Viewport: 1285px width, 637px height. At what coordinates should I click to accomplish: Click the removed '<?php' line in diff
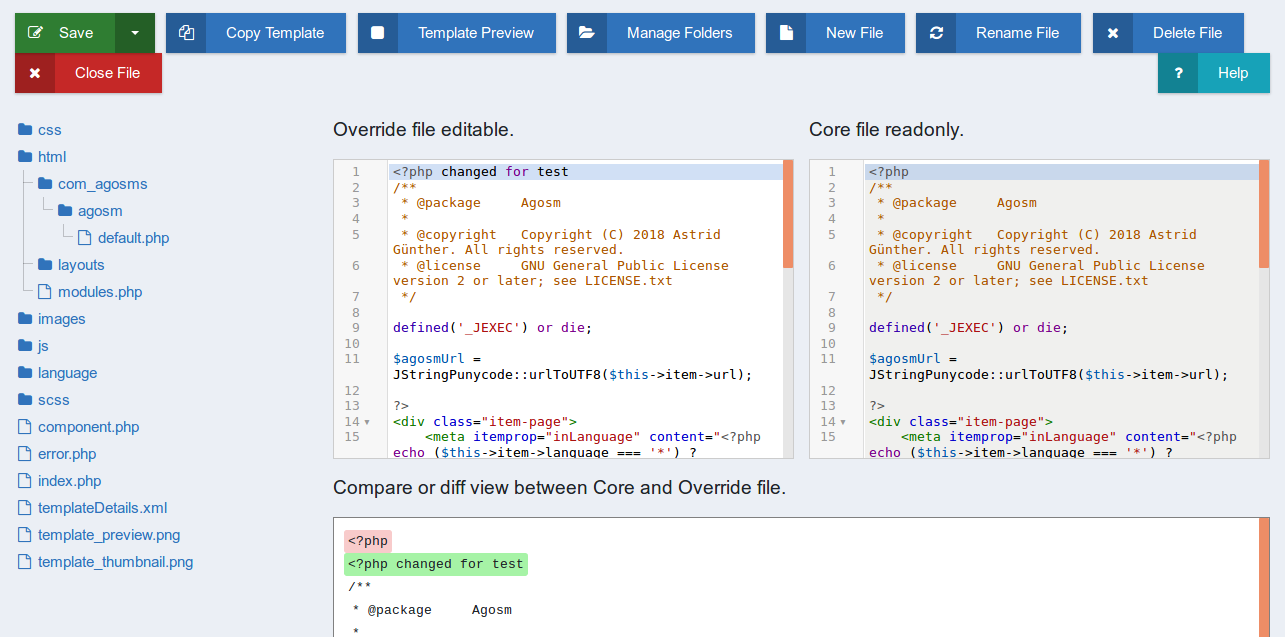point(368,541)
